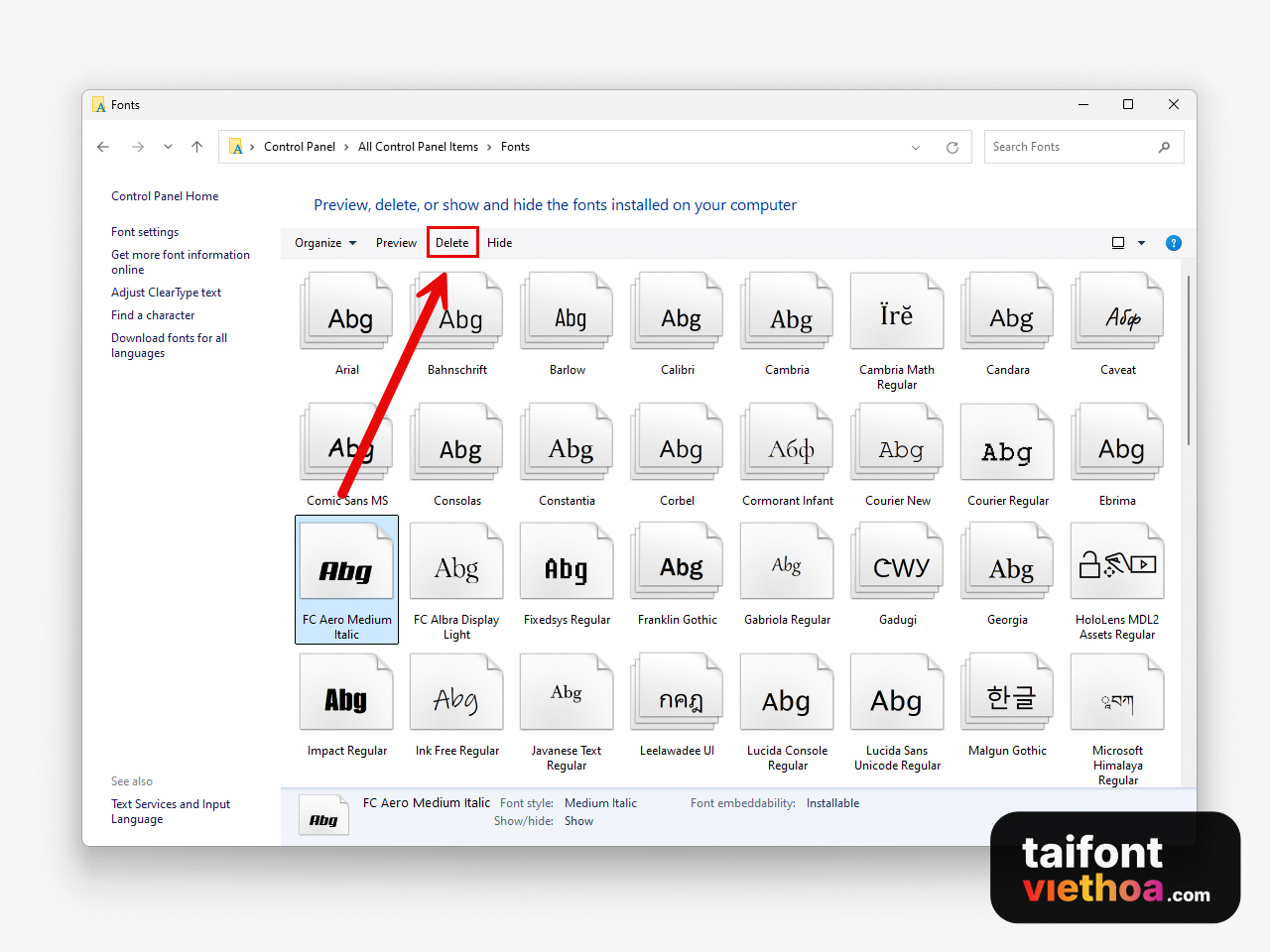Expand the address bar history dropdown
1270x952 pixels.
click(915, 147)
